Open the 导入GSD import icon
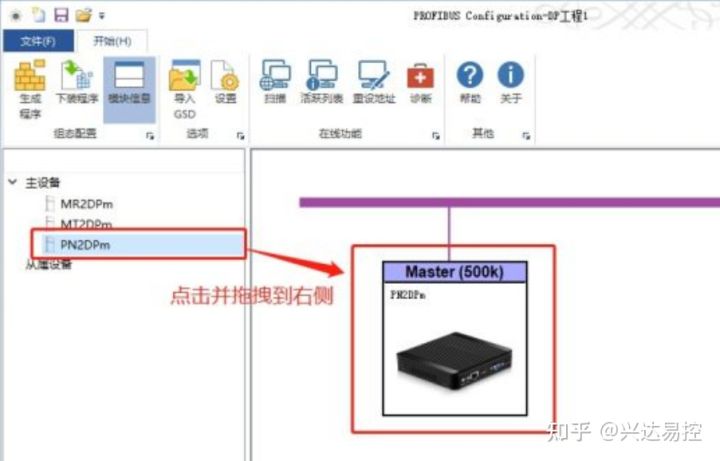Image resolution: width=720 pixels, height=461 pixels. pyautogui.click(x=185, y=89)
